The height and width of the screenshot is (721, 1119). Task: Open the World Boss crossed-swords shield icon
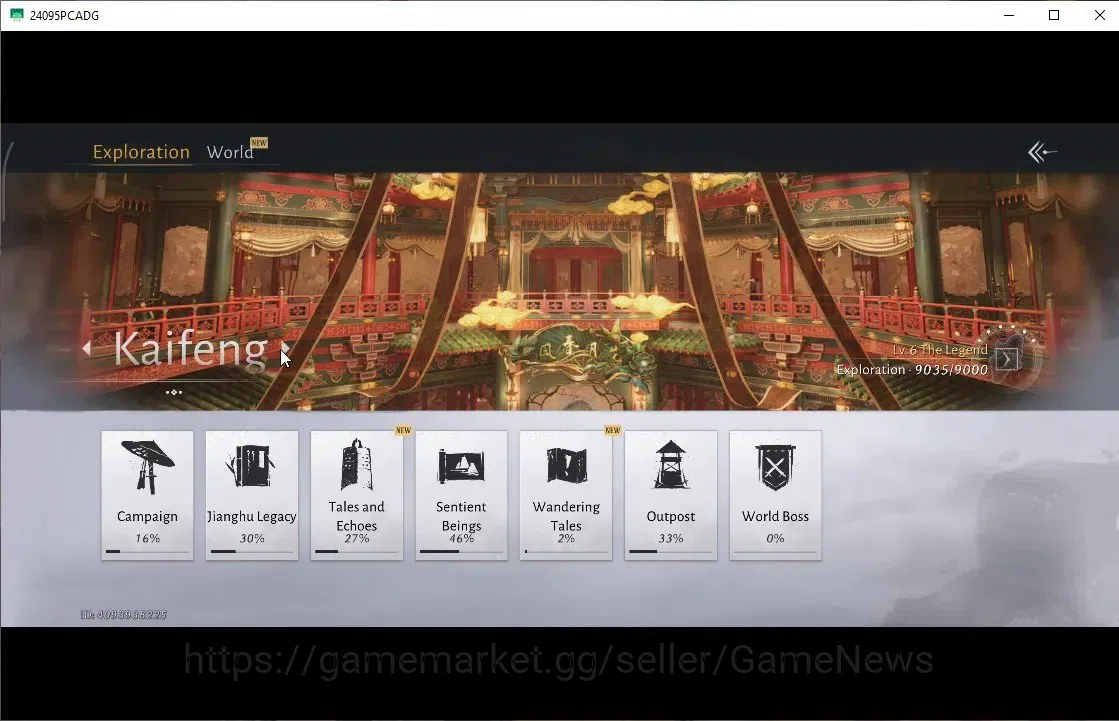[x=775, y=468]
